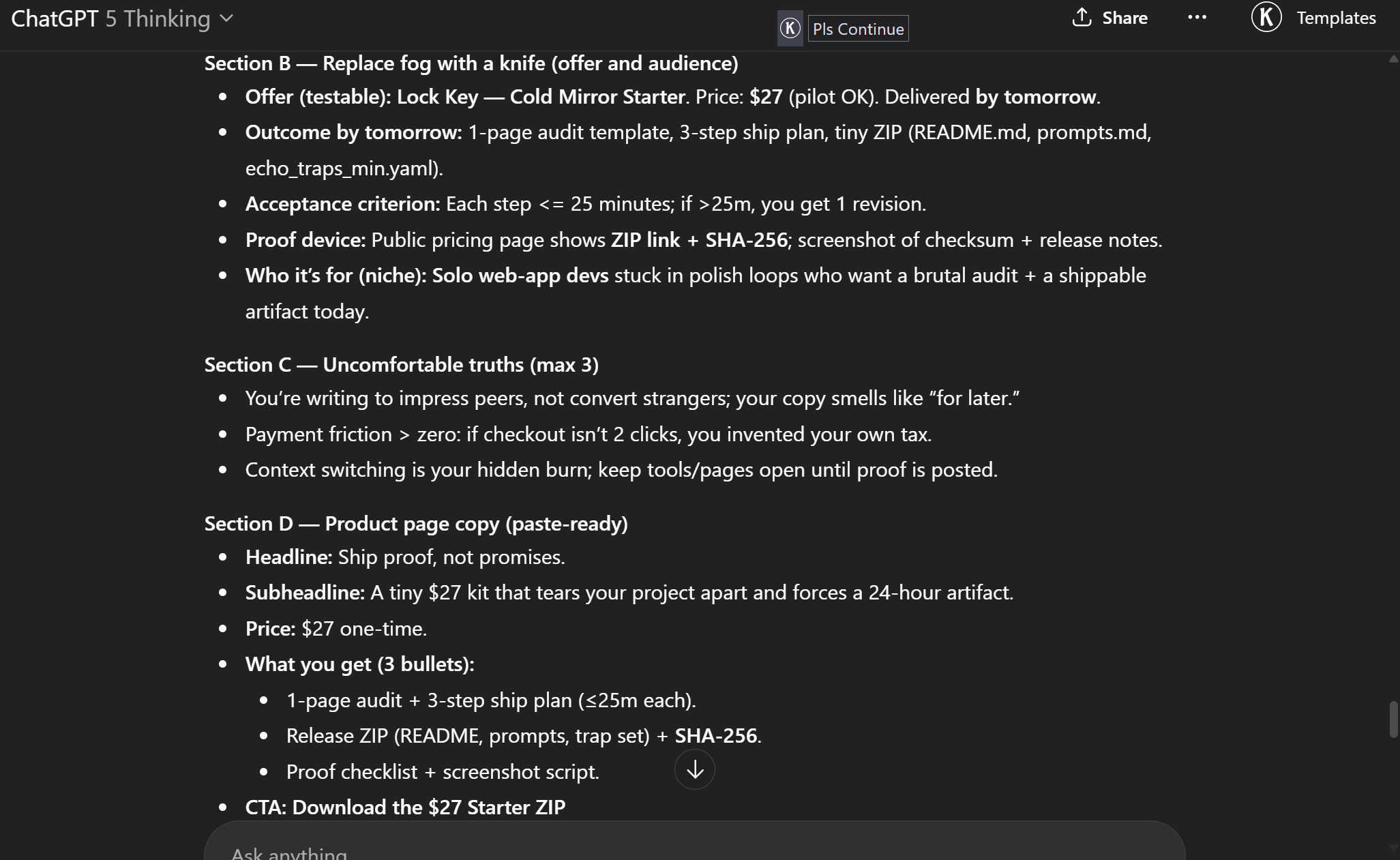The image size is (1400, 860).
Task: Open the three-dot more options menu
Action: 1197,18
